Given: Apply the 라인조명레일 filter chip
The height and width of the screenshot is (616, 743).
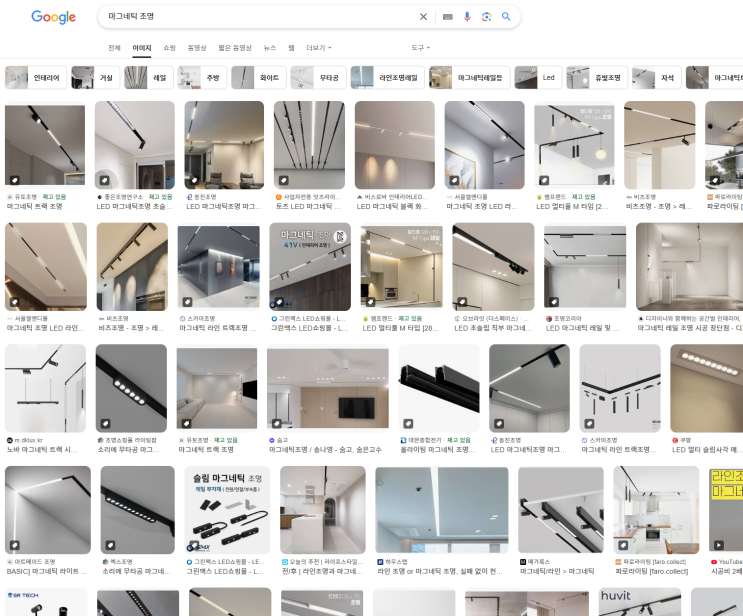Looking at the screenshot, I should (x=388, y=78).
